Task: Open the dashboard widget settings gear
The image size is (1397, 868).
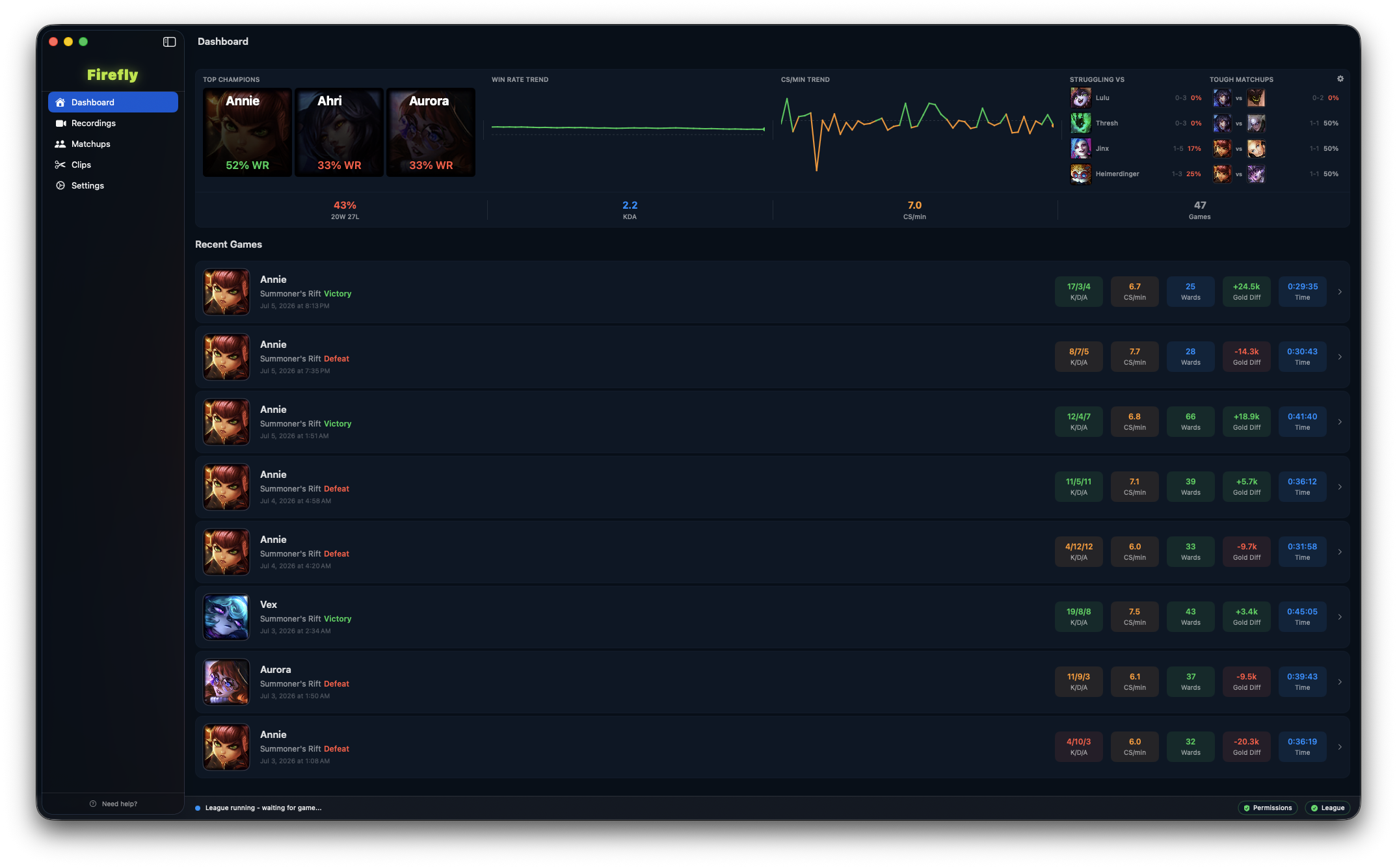Action: pyautogui.click(x=1340, y=79)
